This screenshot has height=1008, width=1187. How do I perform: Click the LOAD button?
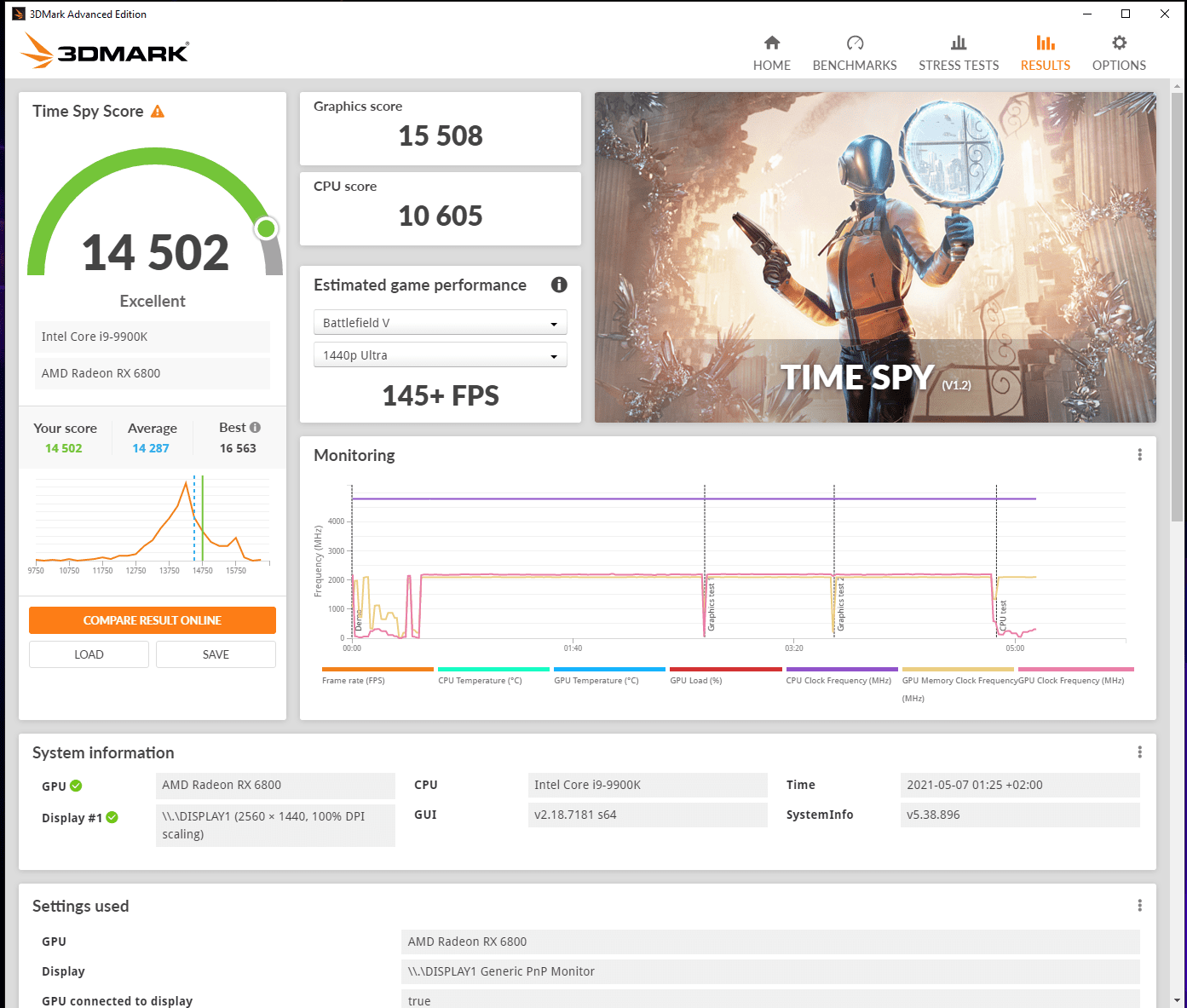pos(89,654)
